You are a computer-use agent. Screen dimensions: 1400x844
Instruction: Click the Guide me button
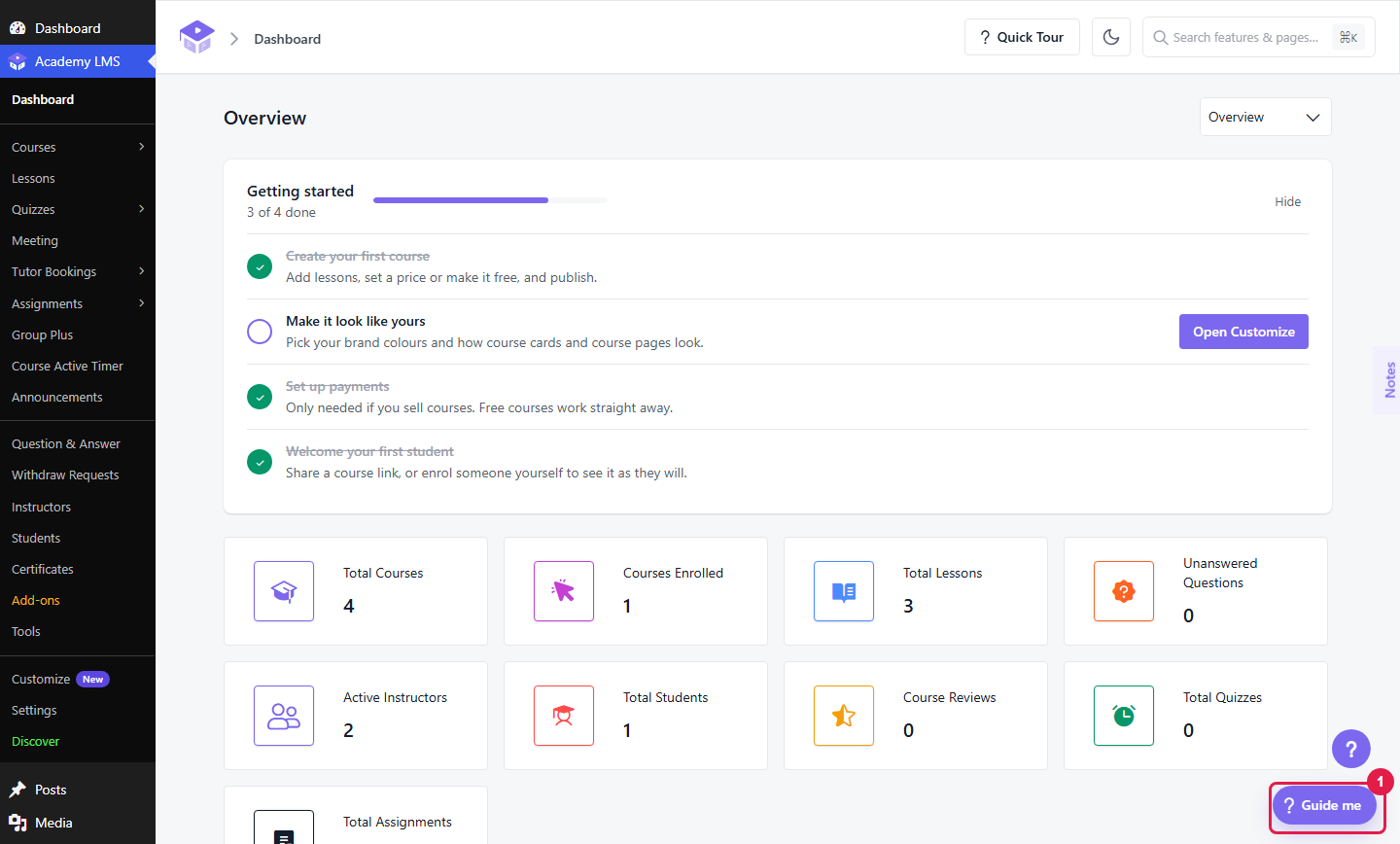coord(1324,805)
